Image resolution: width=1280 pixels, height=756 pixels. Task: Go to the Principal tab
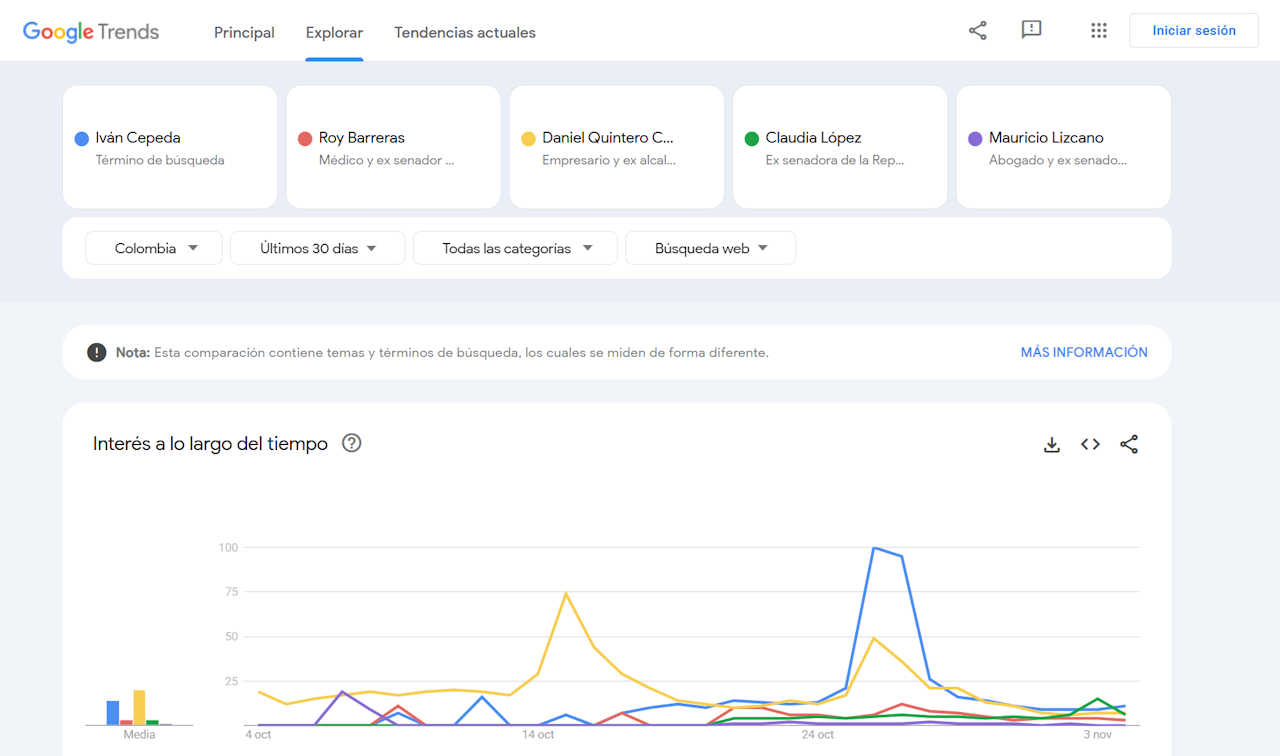click(244, 33)
